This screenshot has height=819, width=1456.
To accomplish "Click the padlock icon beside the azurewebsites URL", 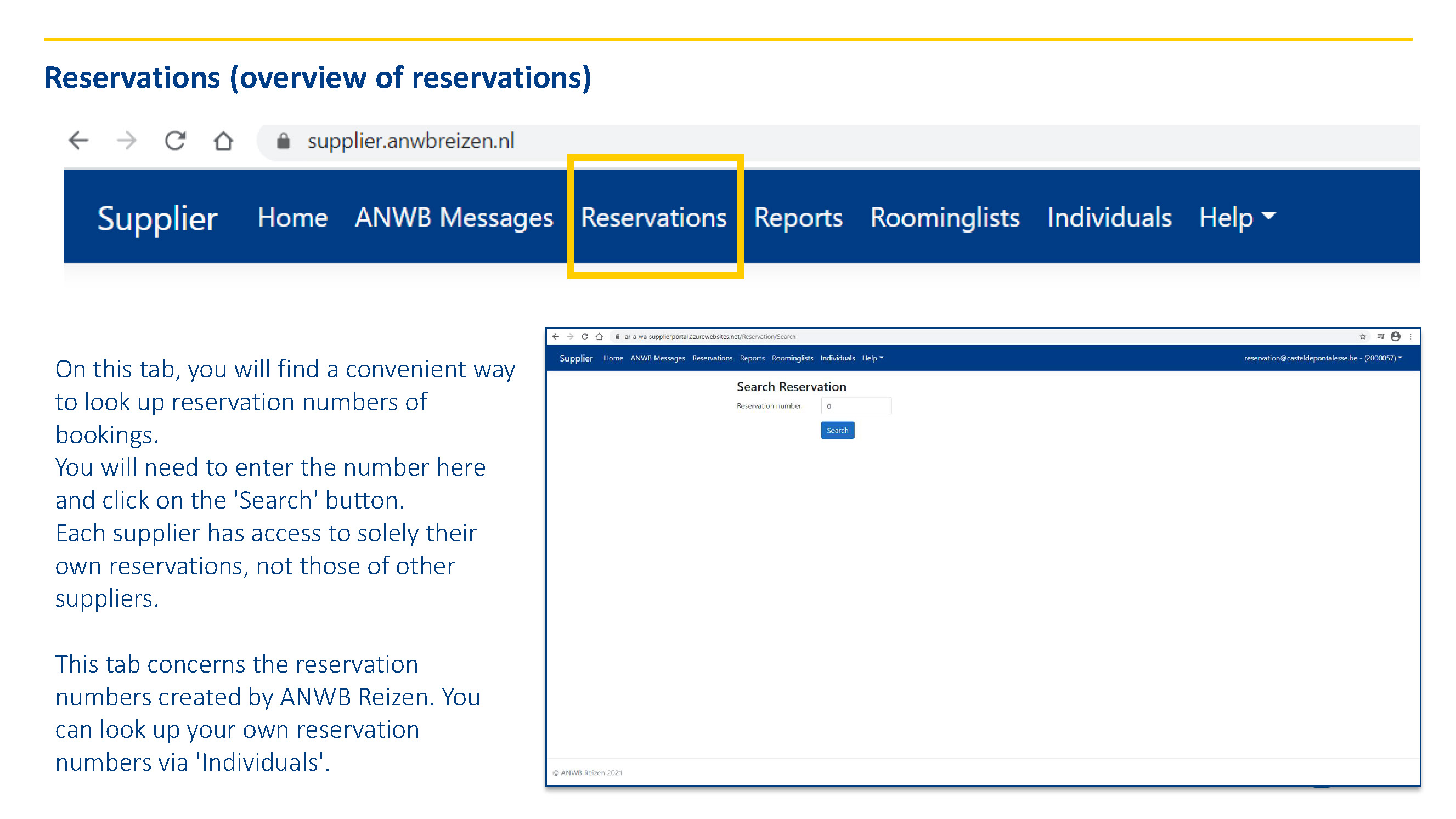I will (617, 336).
